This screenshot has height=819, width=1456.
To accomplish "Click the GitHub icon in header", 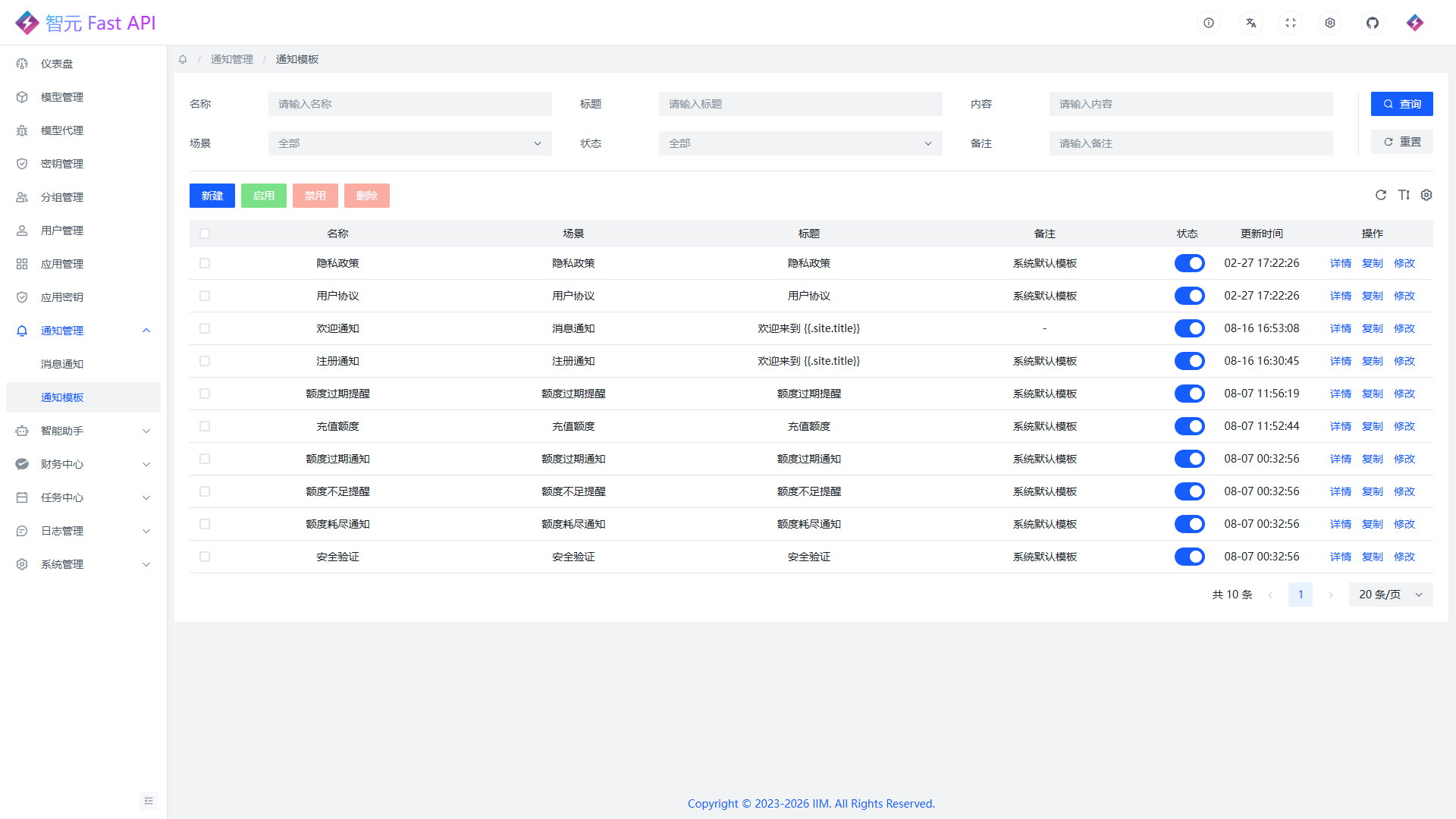I will [1373, 23].
